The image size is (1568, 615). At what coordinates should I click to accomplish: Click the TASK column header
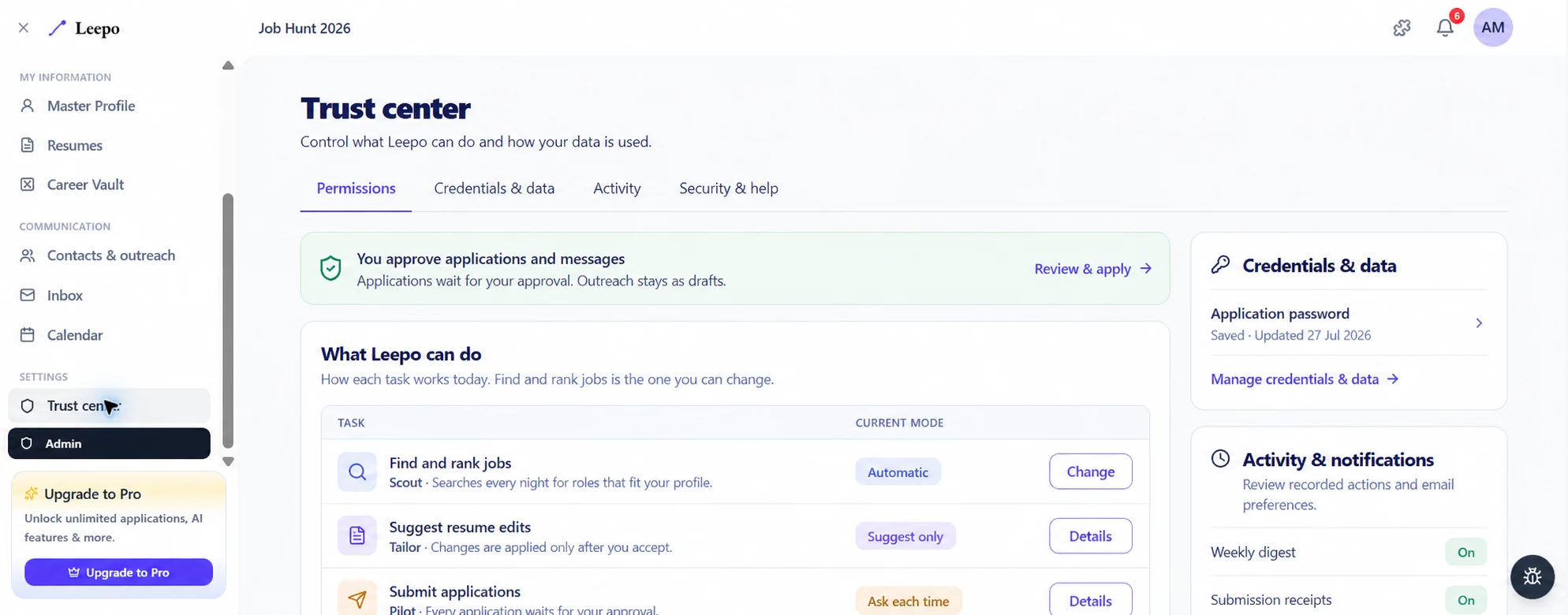[x=351, y=423]
